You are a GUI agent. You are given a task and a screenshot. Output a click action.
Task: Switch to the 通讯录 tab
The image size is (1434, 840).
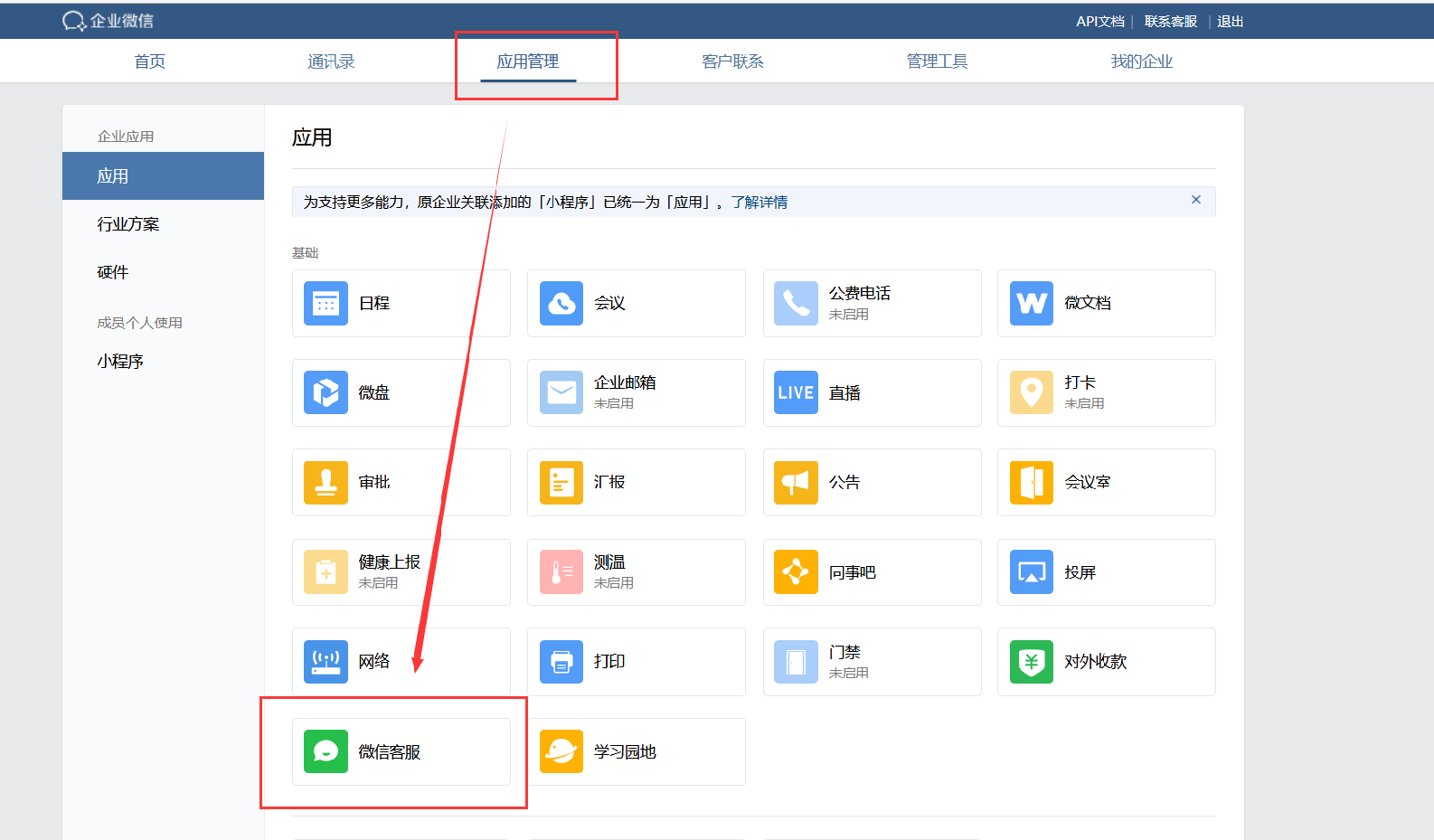tap(331, 61)
